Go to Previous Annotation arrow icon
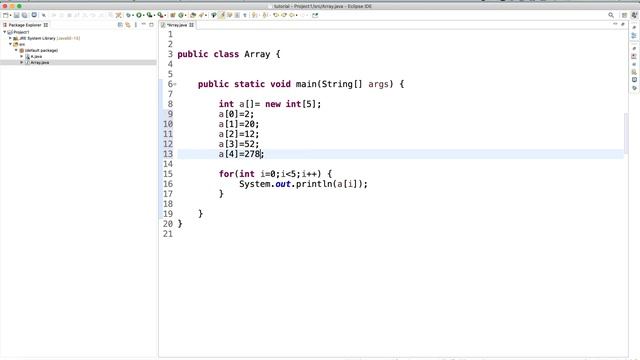This screenshot has height=360, width=640. click(x=264, y=15)
